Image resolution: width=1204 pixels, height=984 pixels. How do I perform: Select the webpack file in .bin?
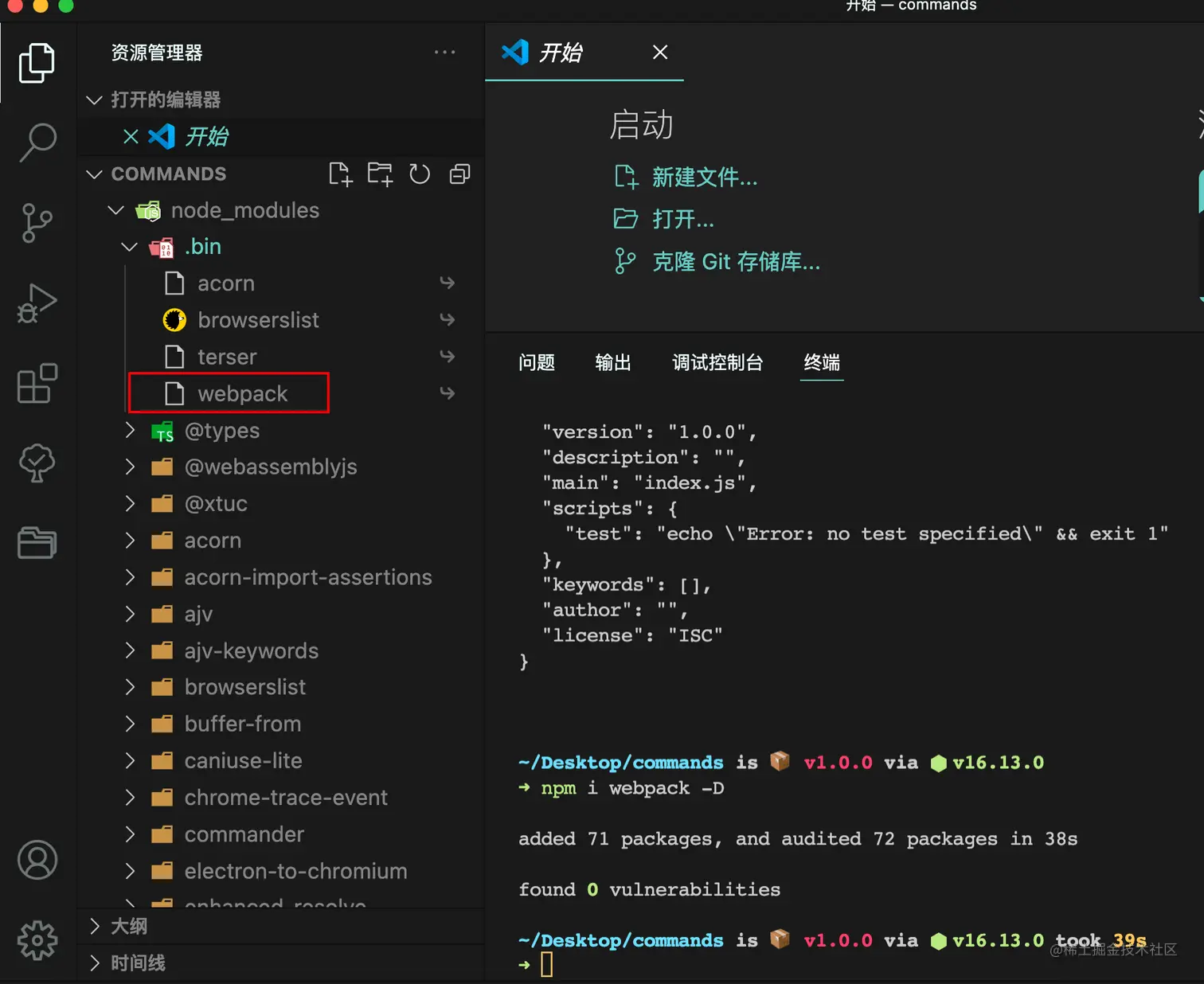pyautogui.click(x=242, y=393)
